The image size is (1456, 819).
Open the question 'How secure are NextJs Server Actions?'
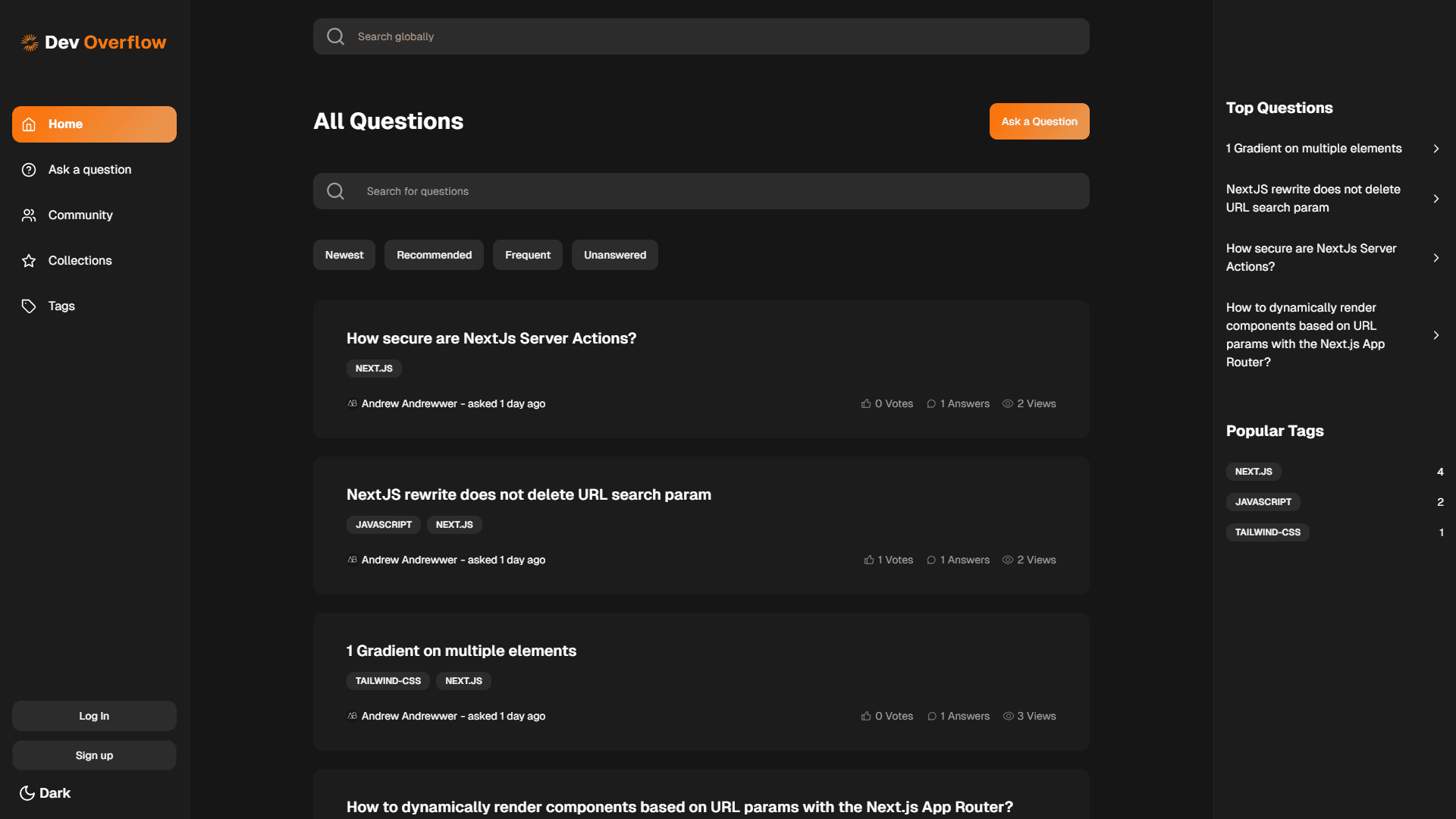click(x=491, y=338)
